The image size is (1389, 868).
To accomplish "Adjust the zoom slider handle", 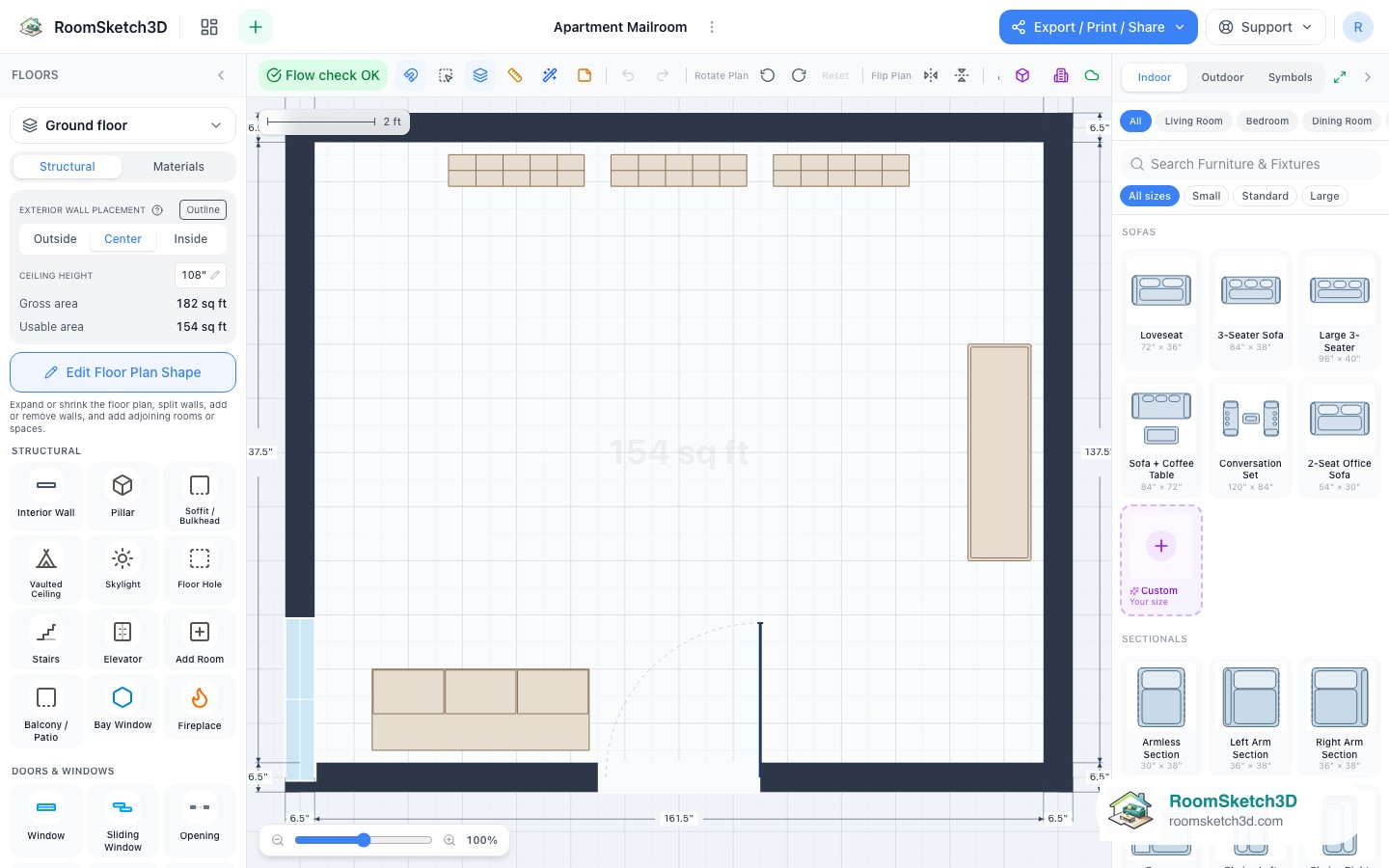I will point(364,840).
